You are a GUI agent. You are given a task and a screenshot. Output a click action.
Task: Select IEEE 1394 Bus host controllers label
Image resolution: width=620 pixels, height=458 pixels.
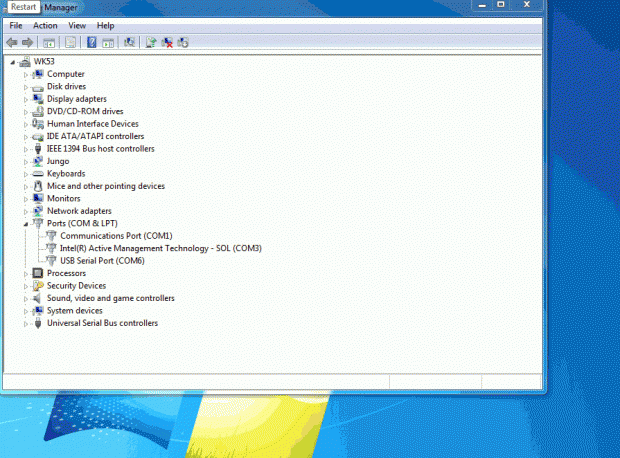(100, 149)
